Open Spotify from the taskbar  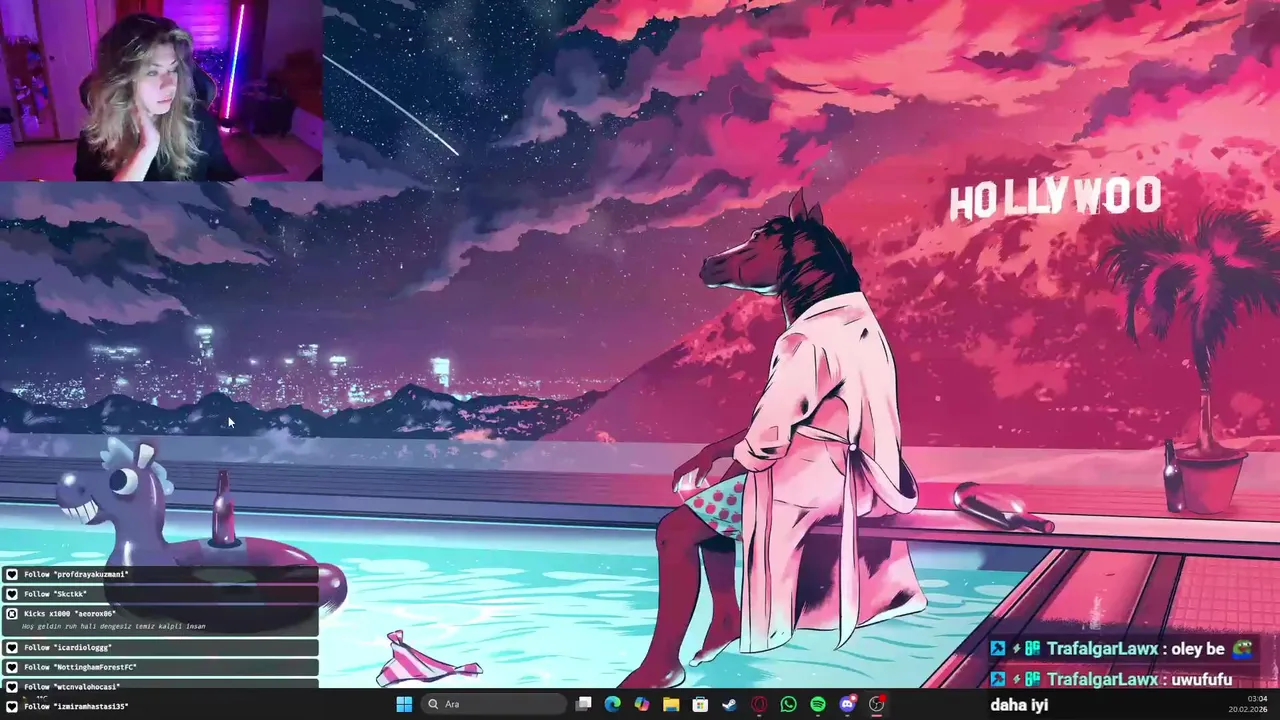coord(818,704)
